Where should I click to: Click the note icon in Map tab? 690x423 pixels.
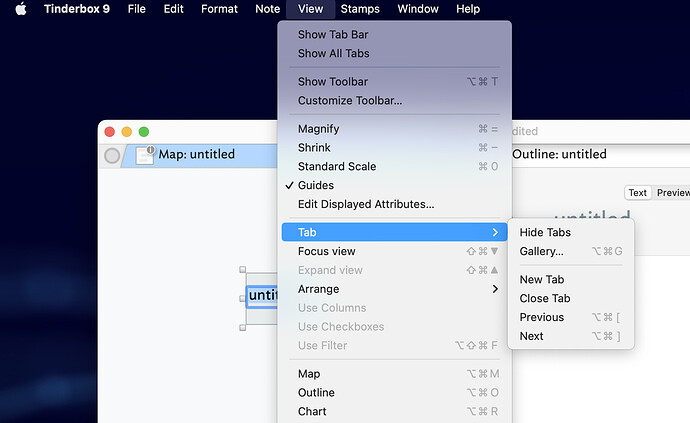point(145,155)
